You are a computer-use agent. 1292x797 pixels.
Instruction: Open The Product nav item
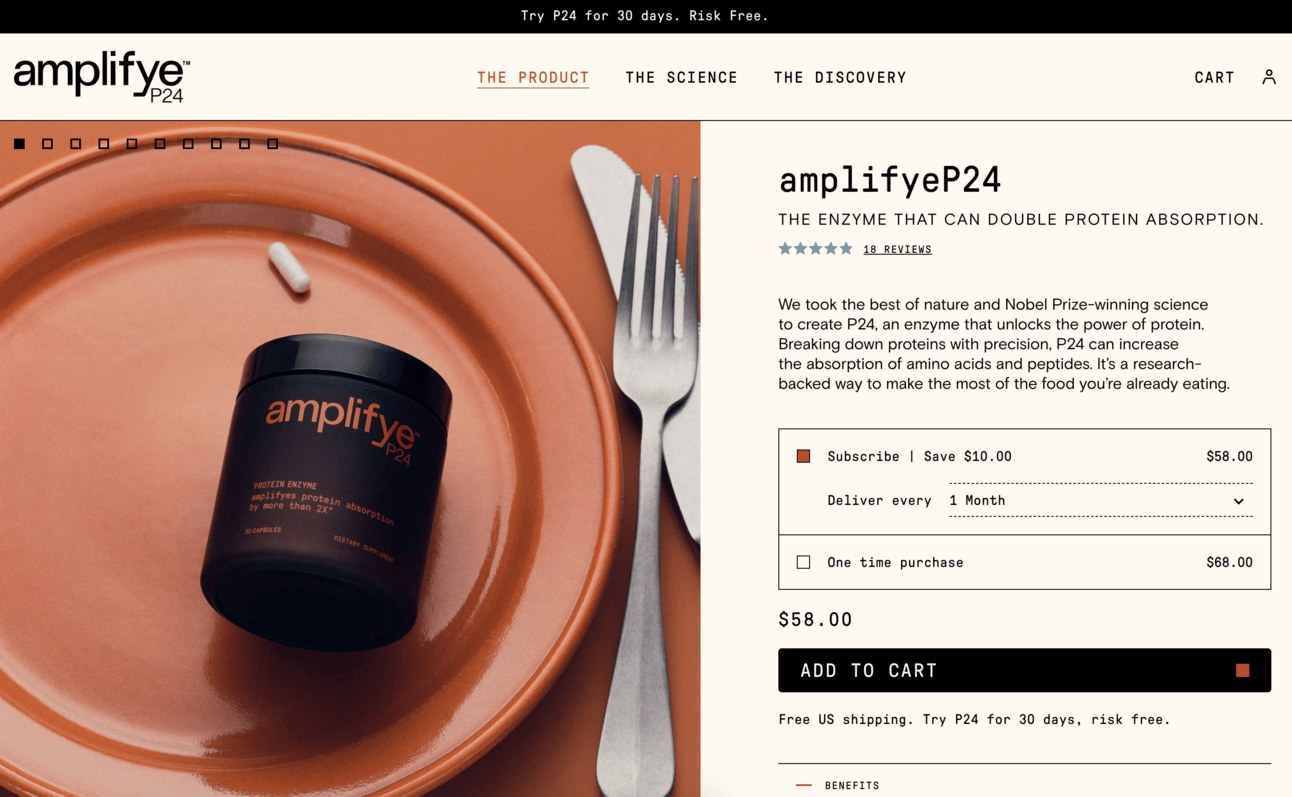pyautogui.click(x=533, y=78)
